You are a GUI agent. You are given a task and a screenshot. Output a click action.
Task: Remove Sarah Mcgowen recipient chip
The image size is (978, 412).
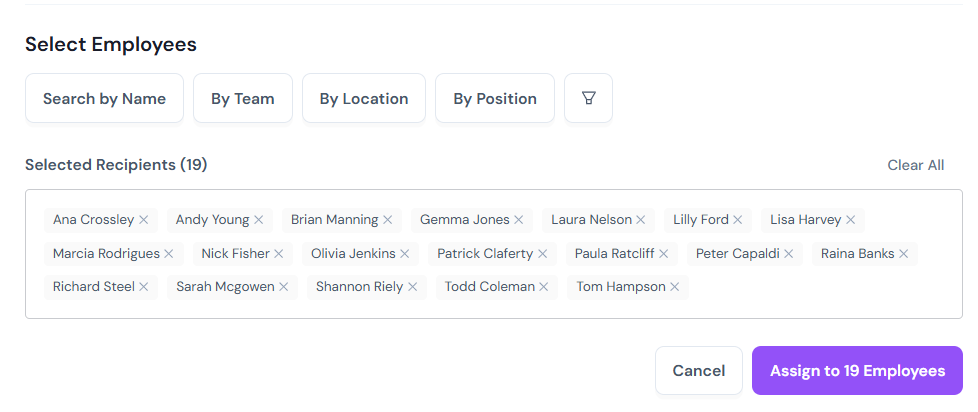284,287
